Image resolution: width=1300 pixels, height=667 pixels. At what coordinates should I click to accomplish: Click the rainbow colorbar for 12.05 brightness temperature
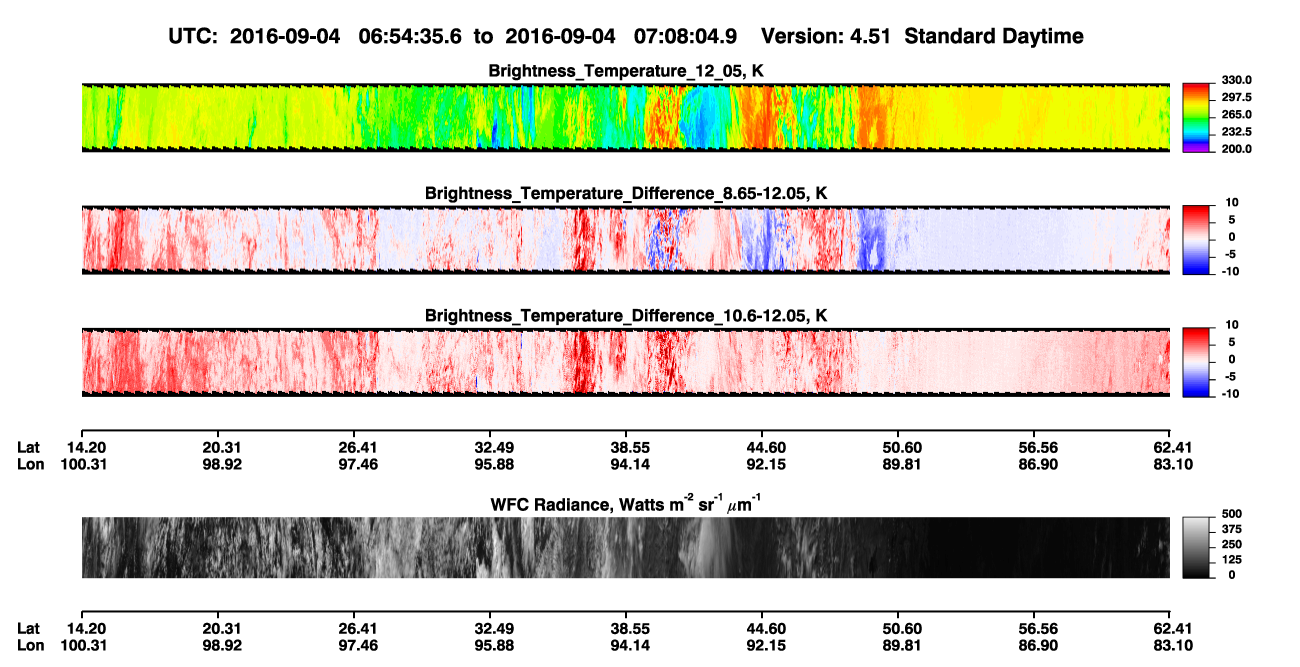coord(1196,118)
